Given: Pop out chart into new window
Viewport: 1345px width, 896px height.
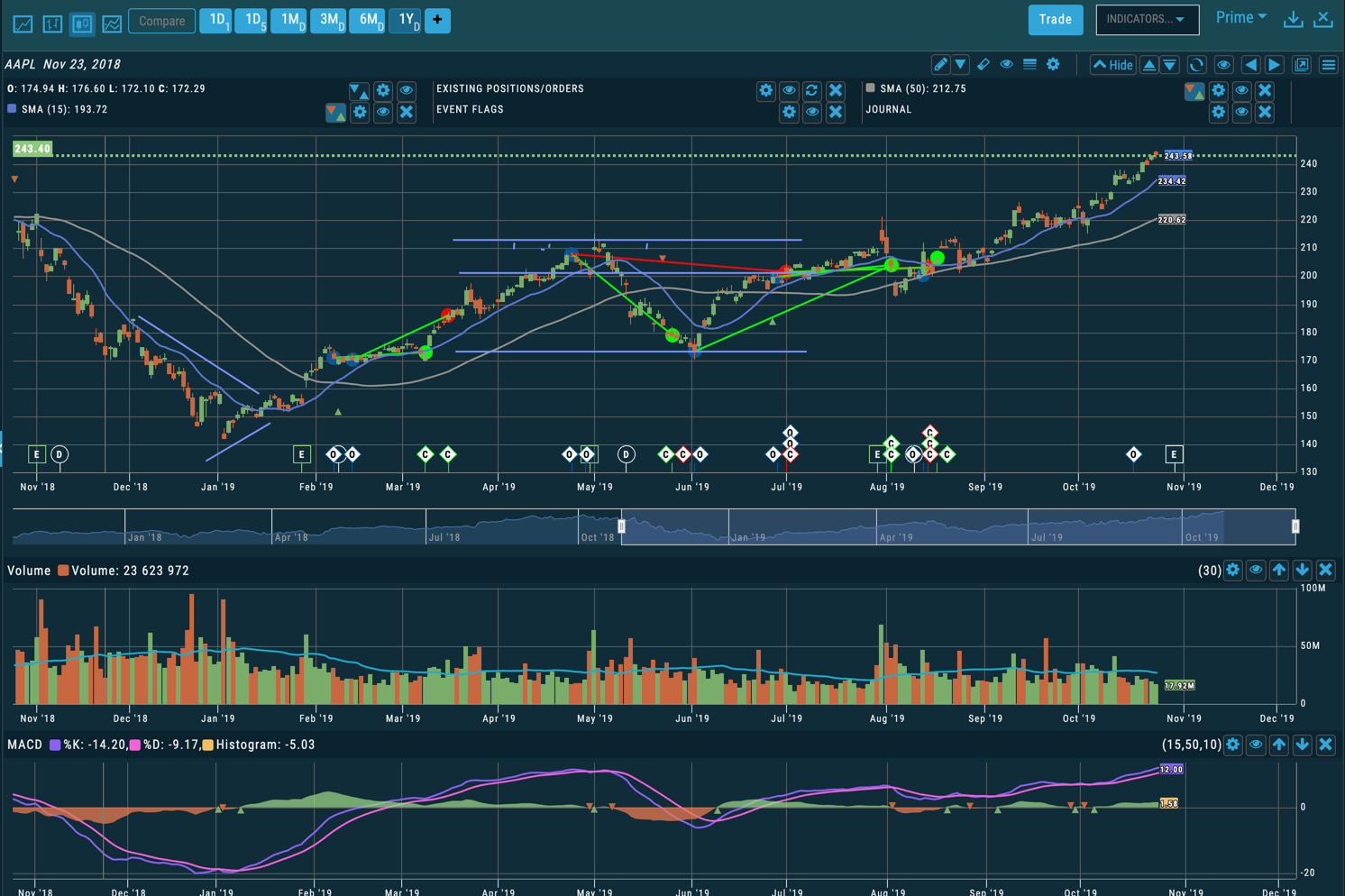Looking at the screenshot, I should 1302,65.
